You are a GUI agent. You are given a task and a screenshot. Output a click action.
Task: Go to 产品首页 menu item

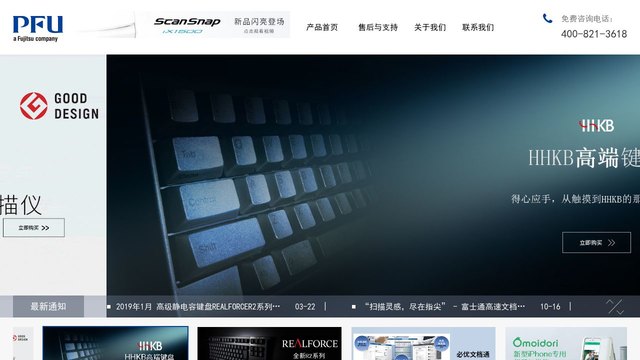[322, 27]
